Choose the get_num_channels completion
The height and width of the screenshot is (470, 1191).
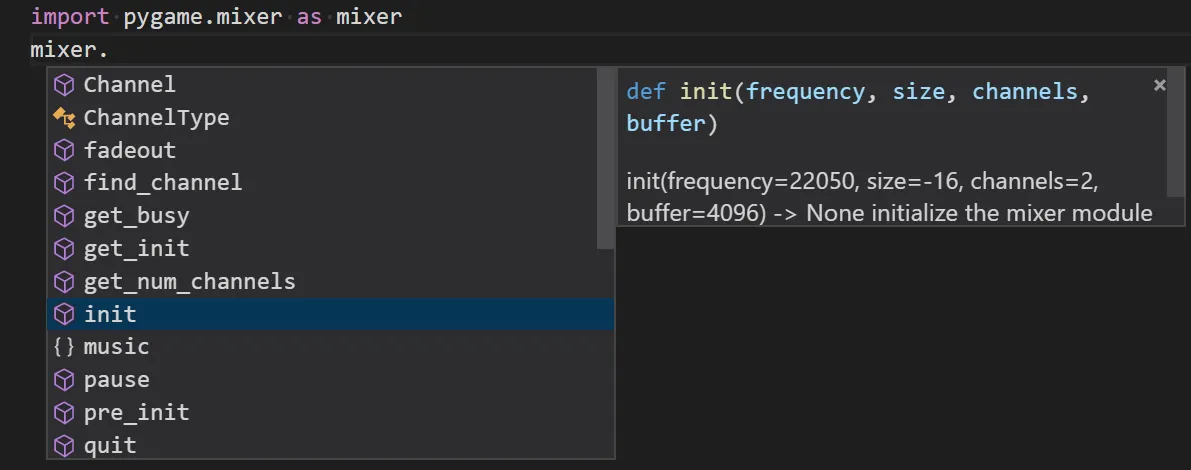pos(189,281)
